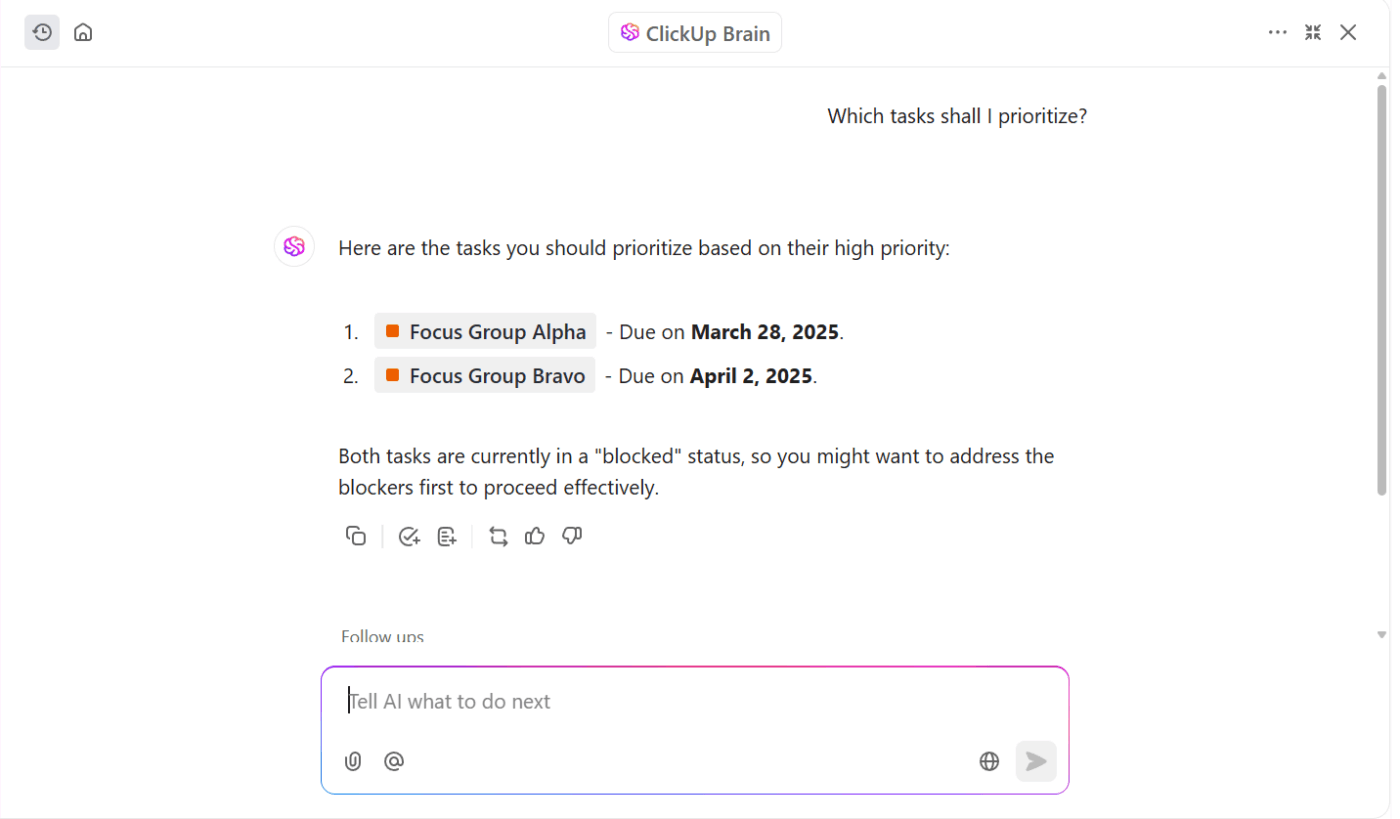Attach a file with the paperclip icon
The height and width of the screenshot is (819, 1400).
[x=352, y=761]
